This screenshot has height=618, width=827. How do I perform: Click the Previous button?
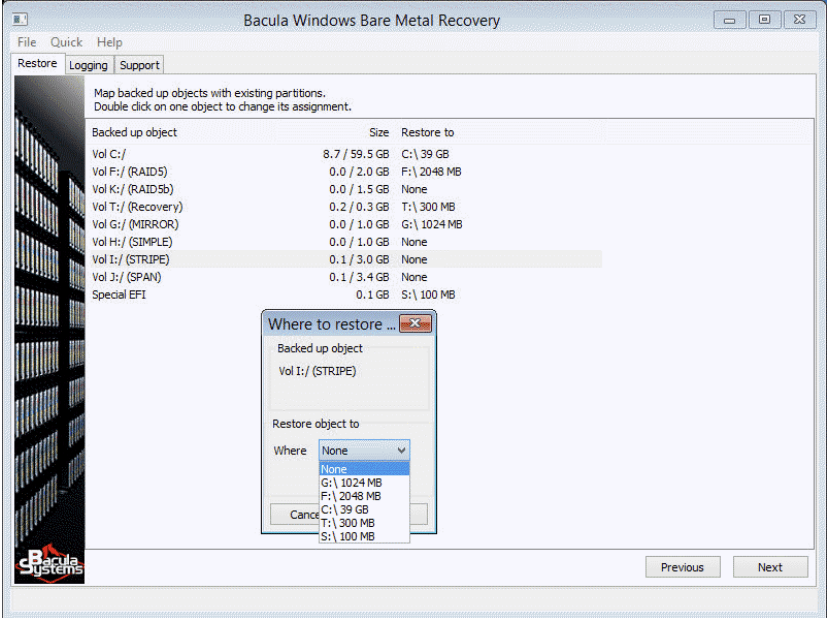tap(682, 567)
